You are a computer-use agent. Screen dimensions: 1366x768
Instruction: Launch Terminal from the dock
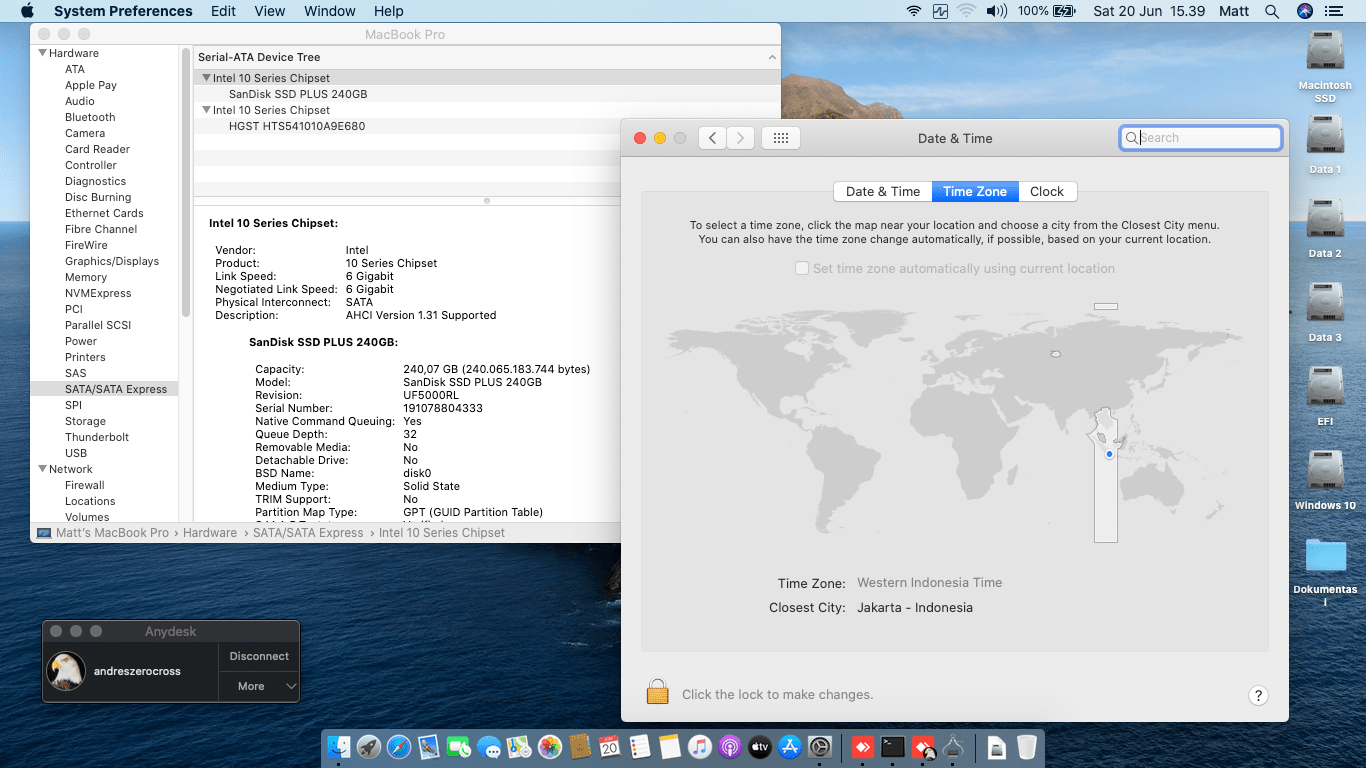892,747
